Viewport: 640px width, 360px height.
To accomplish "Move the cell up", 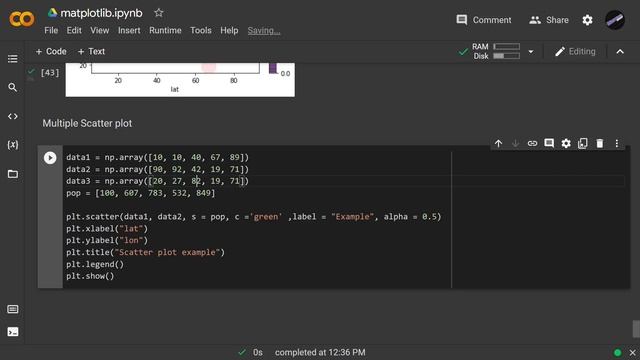I will click(498, 143).
